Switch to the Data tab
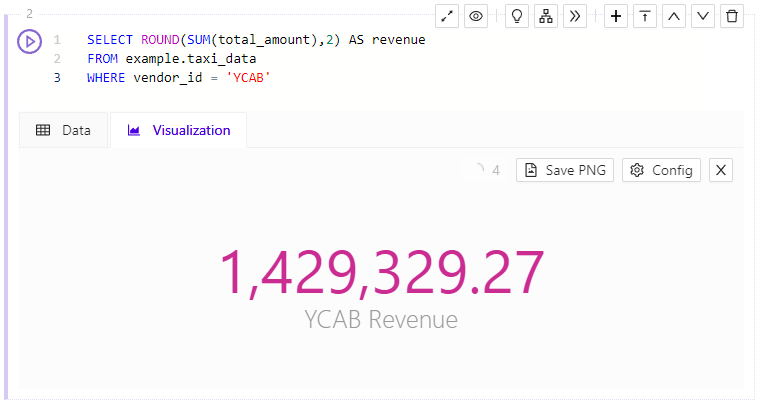 [63, 130]
